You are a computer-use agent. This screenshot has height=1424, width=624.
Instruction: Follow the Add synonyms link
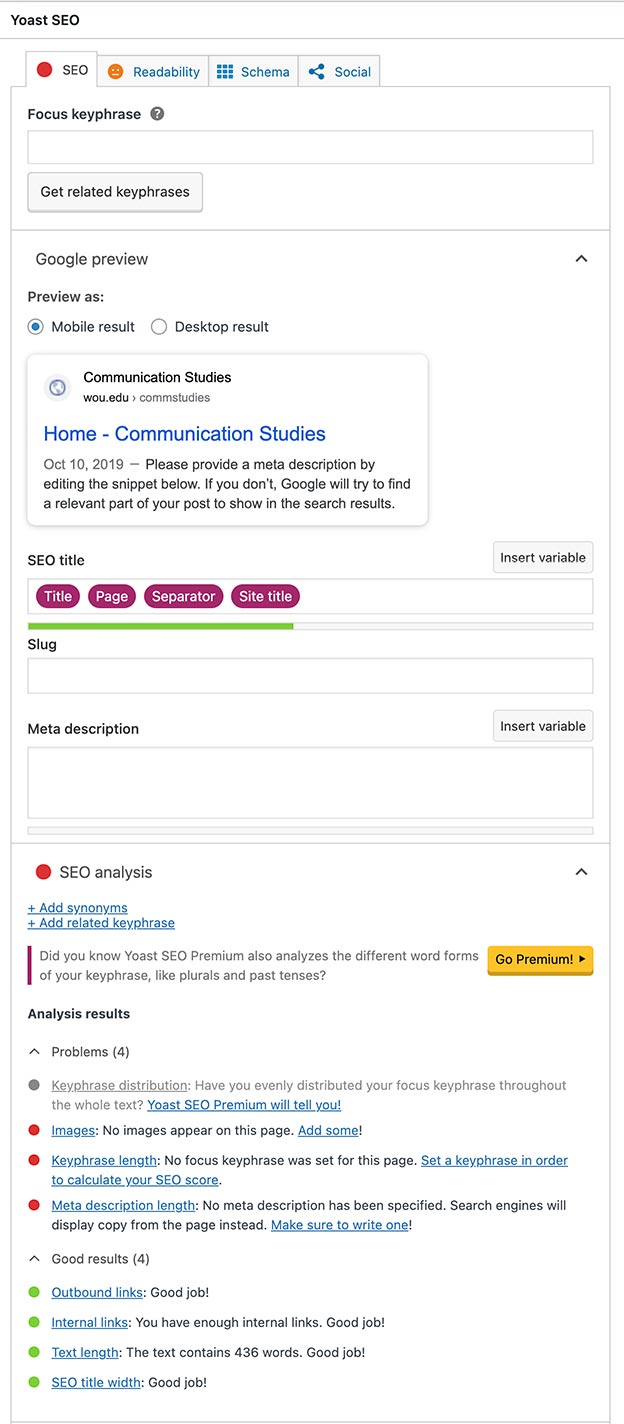(77, 907)
